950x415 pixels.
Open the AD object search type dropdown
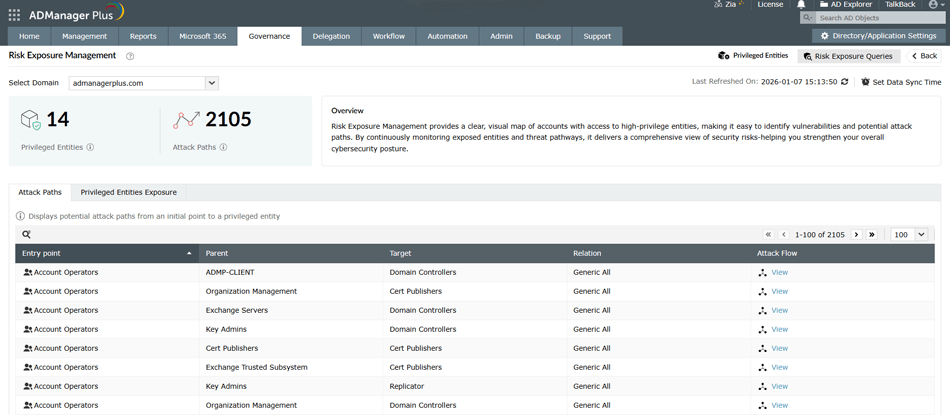tap(807, 18)
